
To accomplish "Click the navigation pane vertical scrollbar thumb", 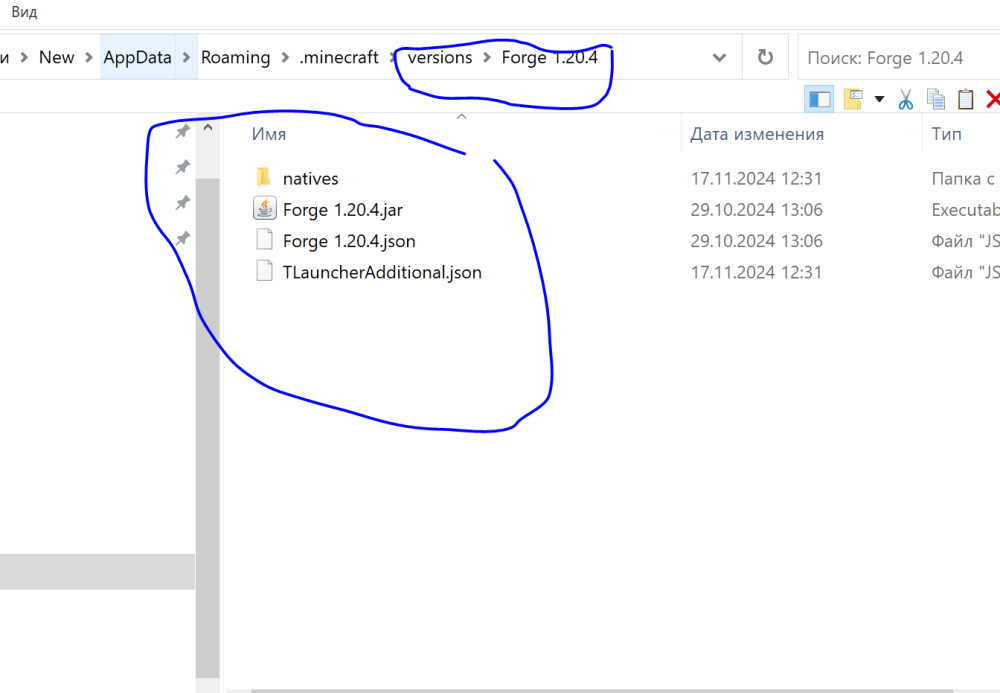I will [208, 428].
